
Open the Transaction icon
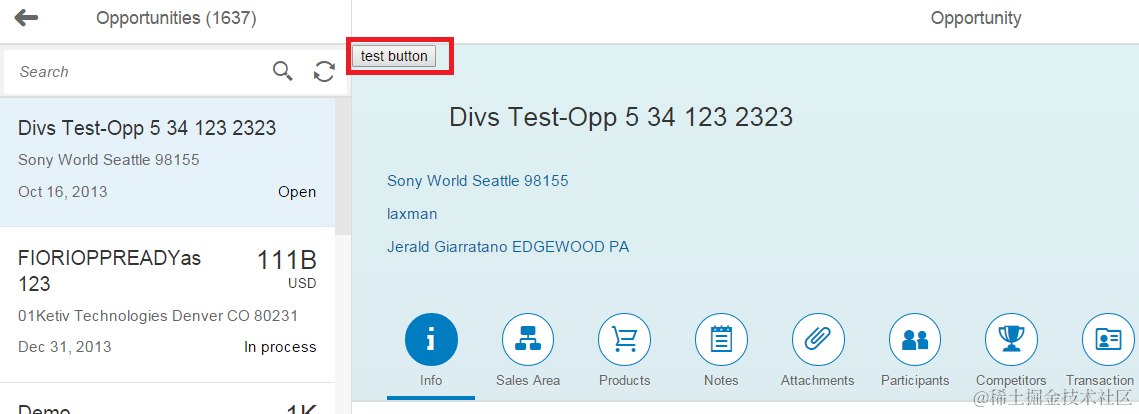[x=1108, y=339]
